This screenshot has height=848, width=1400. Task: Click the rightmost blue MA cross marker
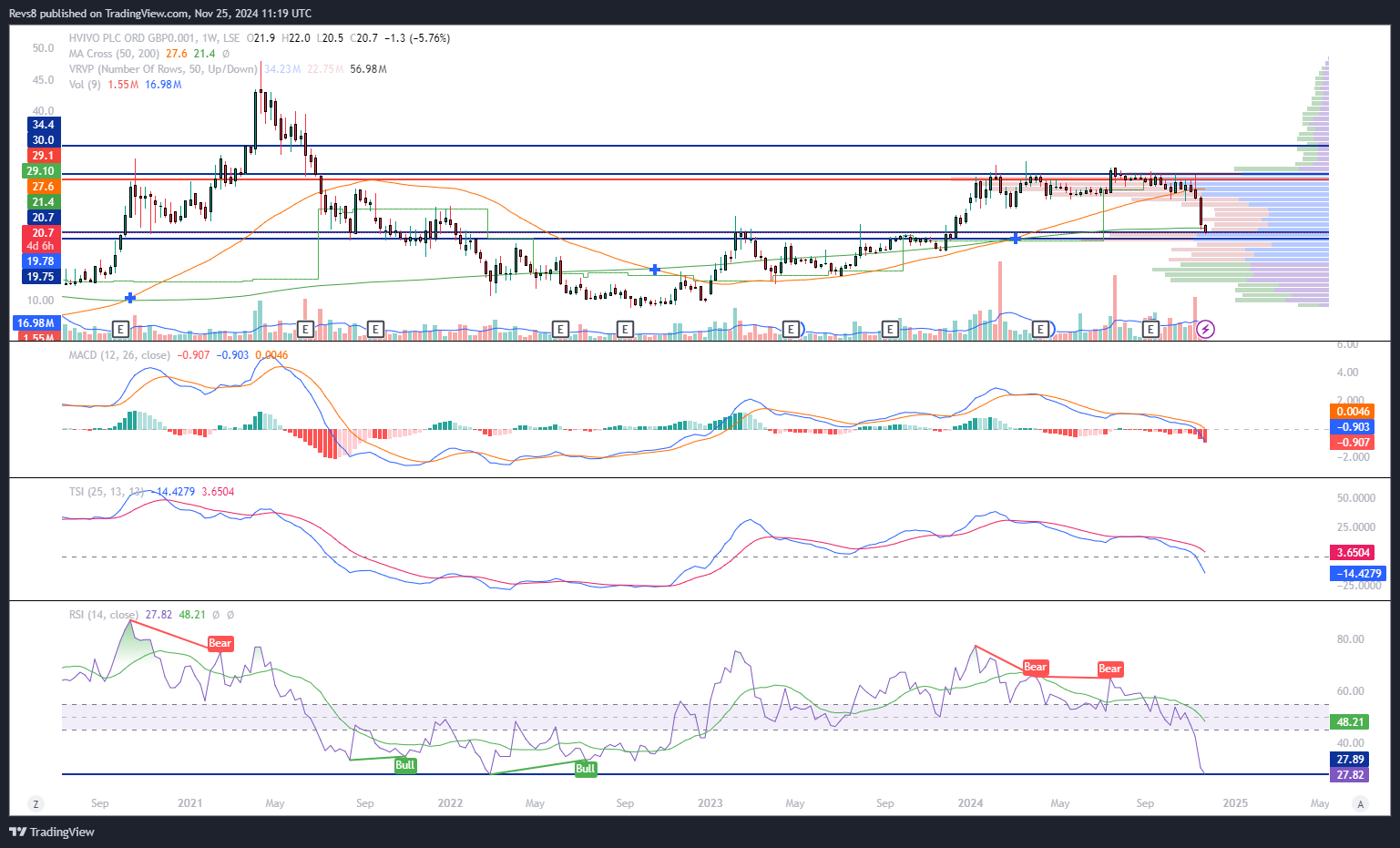1016,239
